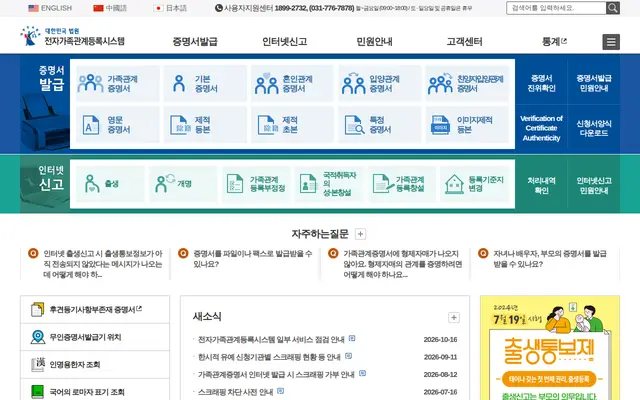
Task: Open the 이미지제적 등본 icon tile
Action: point(467,125)
